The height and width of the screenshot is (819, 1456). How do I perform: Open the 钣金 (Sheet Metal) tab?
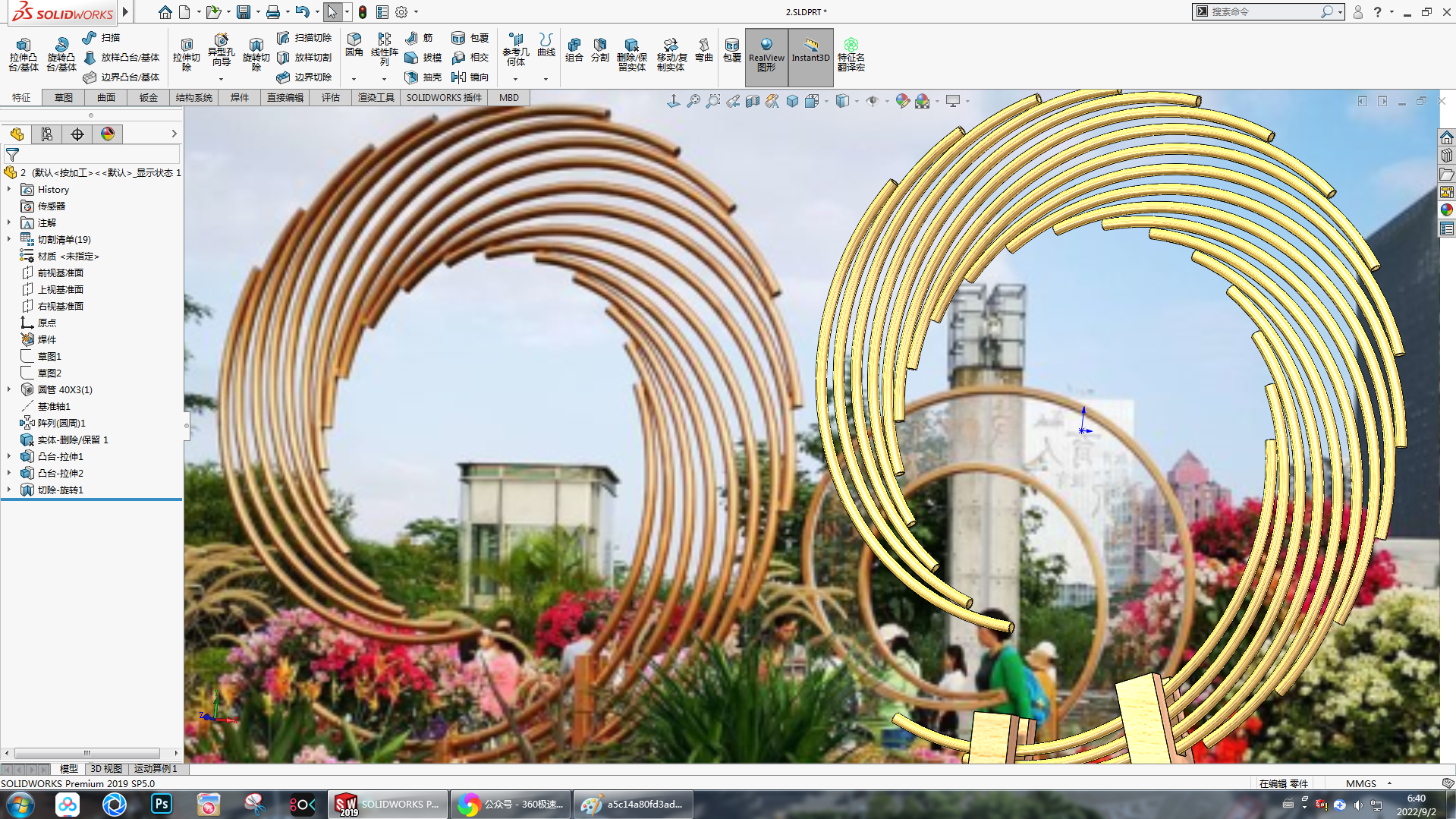click(149, 98)
